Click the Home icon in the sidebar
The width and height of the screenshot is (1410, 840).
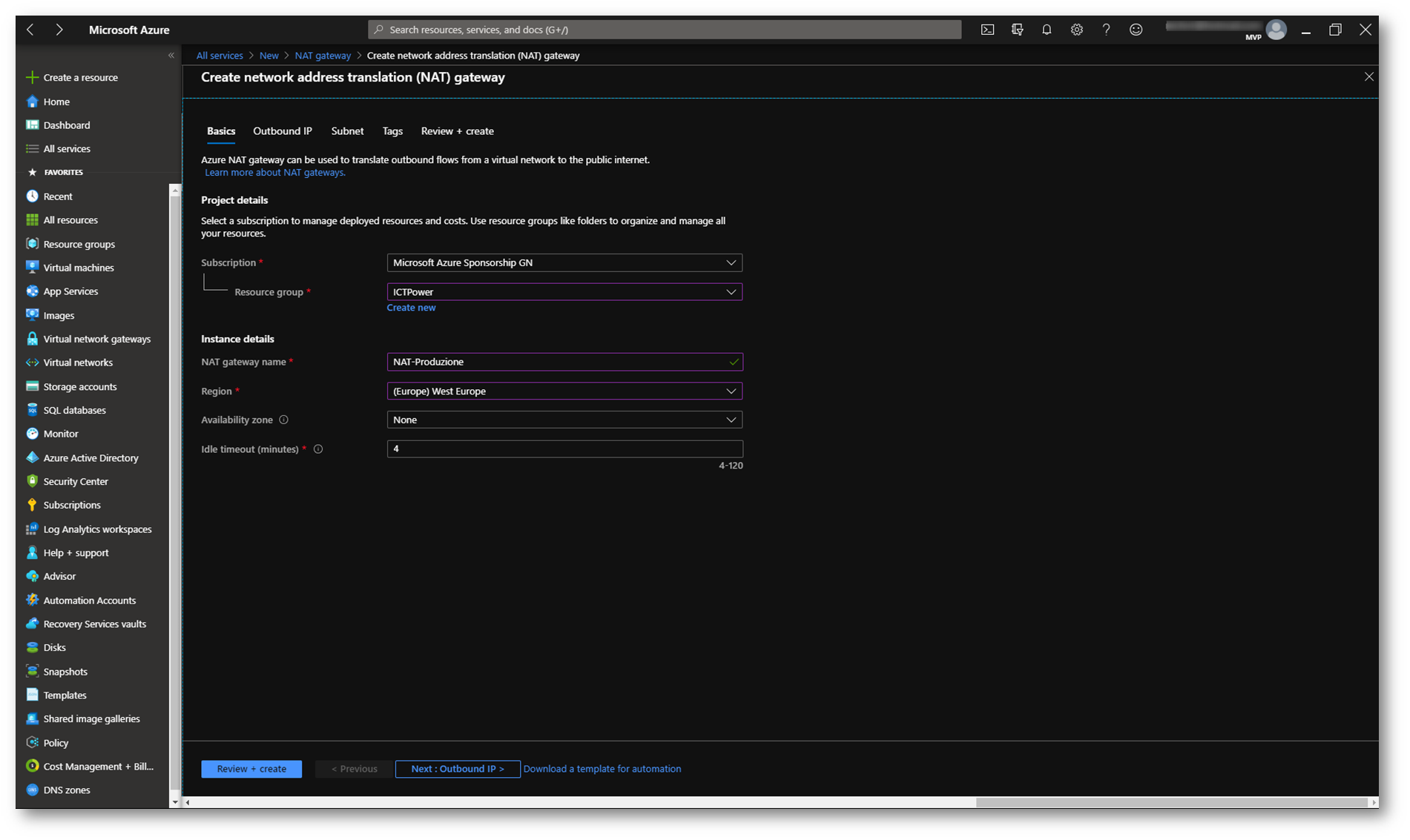click(x=32, y=102)
